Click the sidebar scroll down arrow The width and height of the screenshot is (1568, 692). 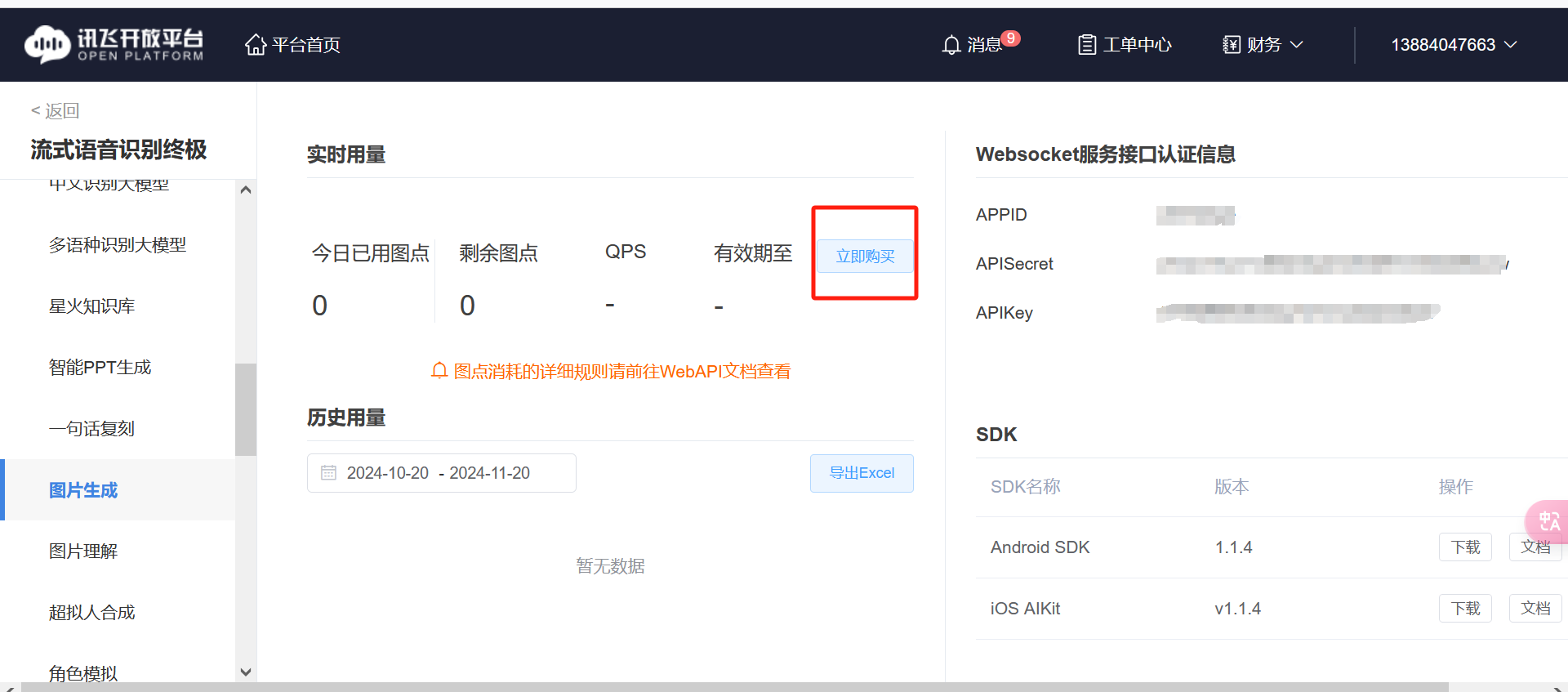246,672
